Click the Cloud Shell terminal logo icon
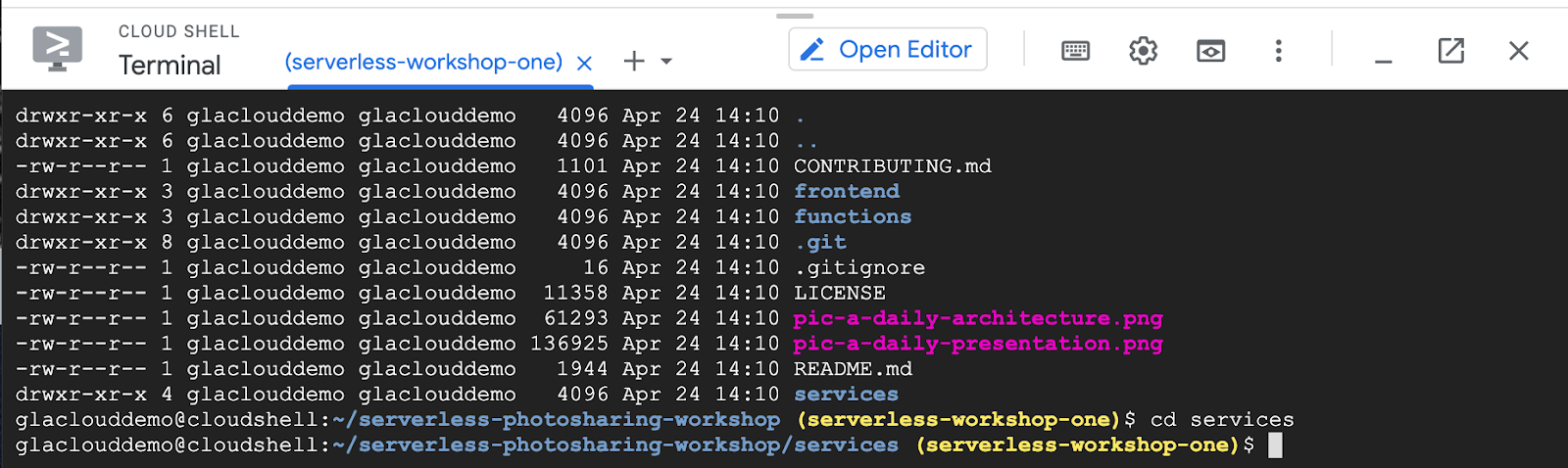Image resolution: width=1568 pixels, height=468 pixels. click(57, 48)
